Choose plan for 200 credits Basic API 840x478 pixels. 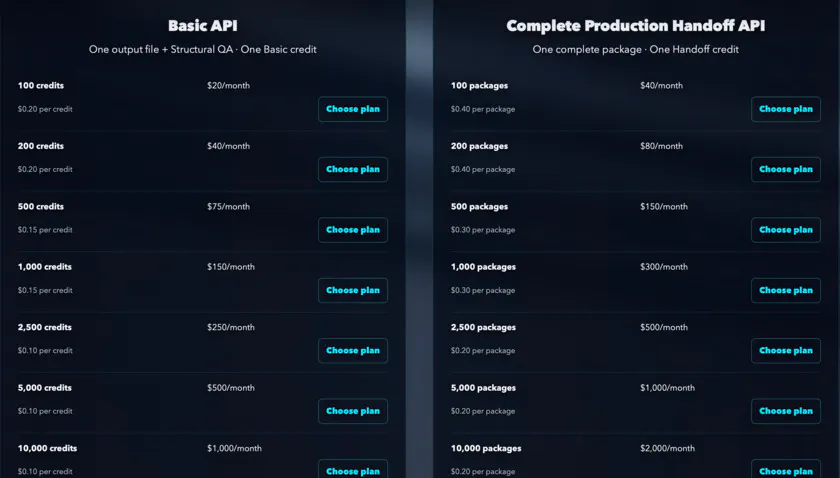click(352, 169)
